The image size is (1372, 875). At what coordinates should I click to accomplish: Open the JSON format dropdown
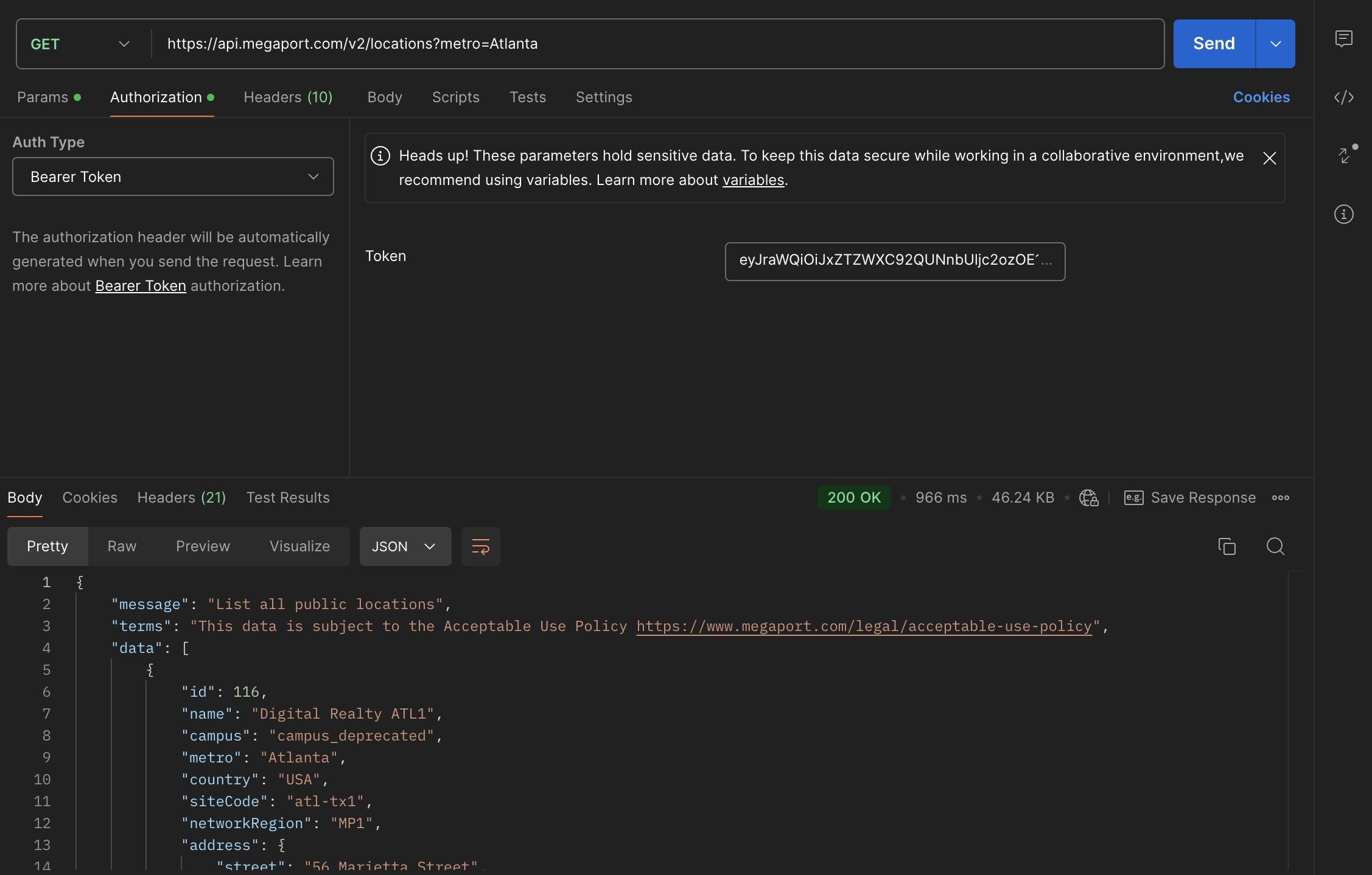coord(405,546)
